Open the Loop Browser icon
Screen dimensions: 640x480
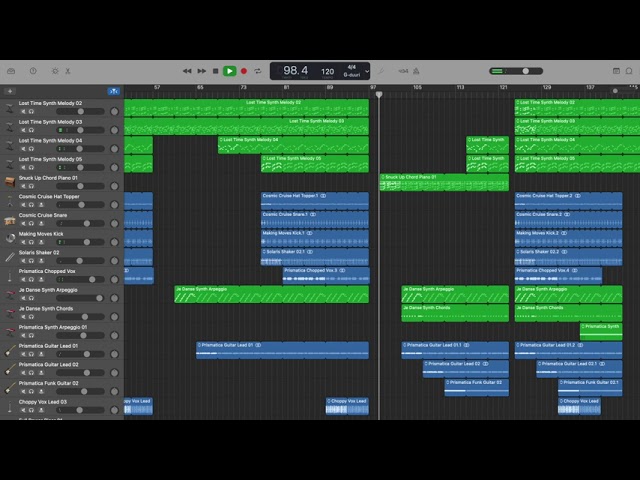point(629,71)
